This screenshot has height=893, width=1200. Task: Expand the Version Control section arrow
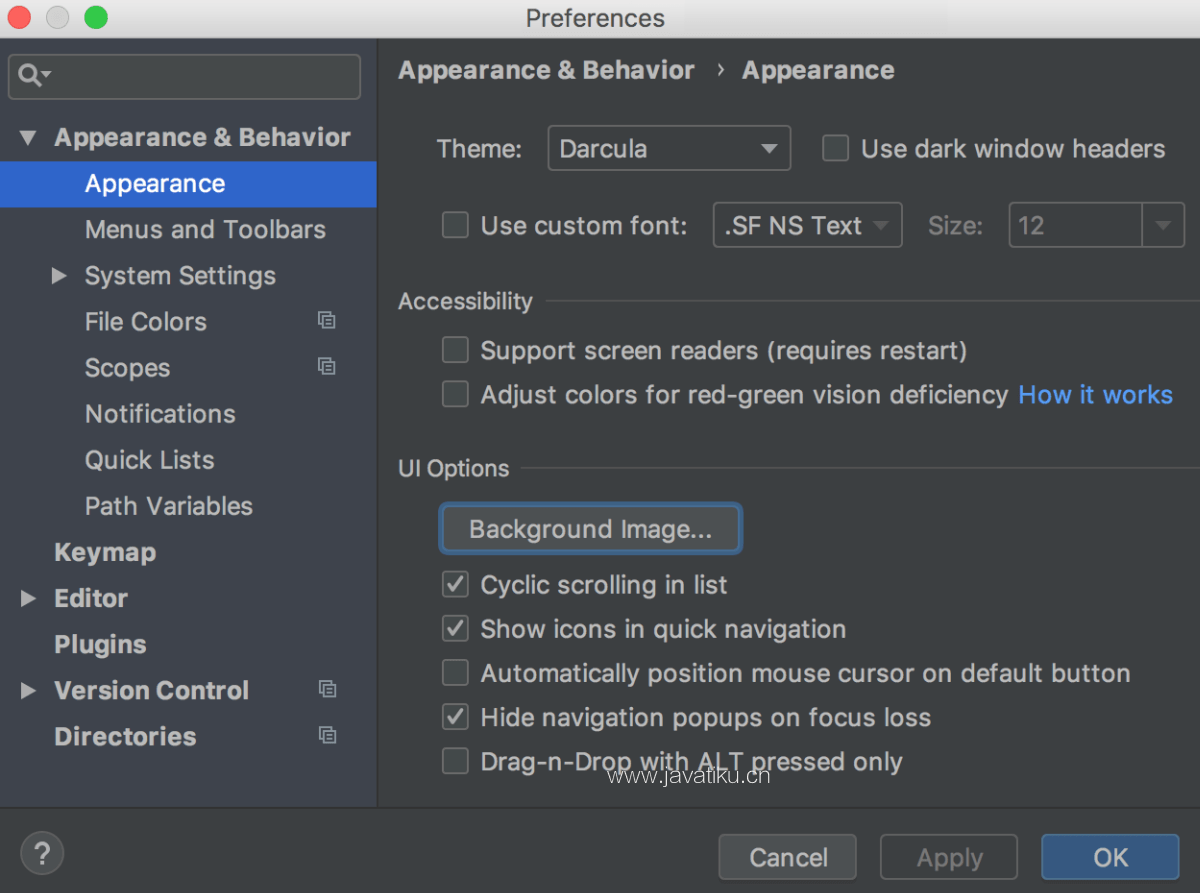(28, 690)
